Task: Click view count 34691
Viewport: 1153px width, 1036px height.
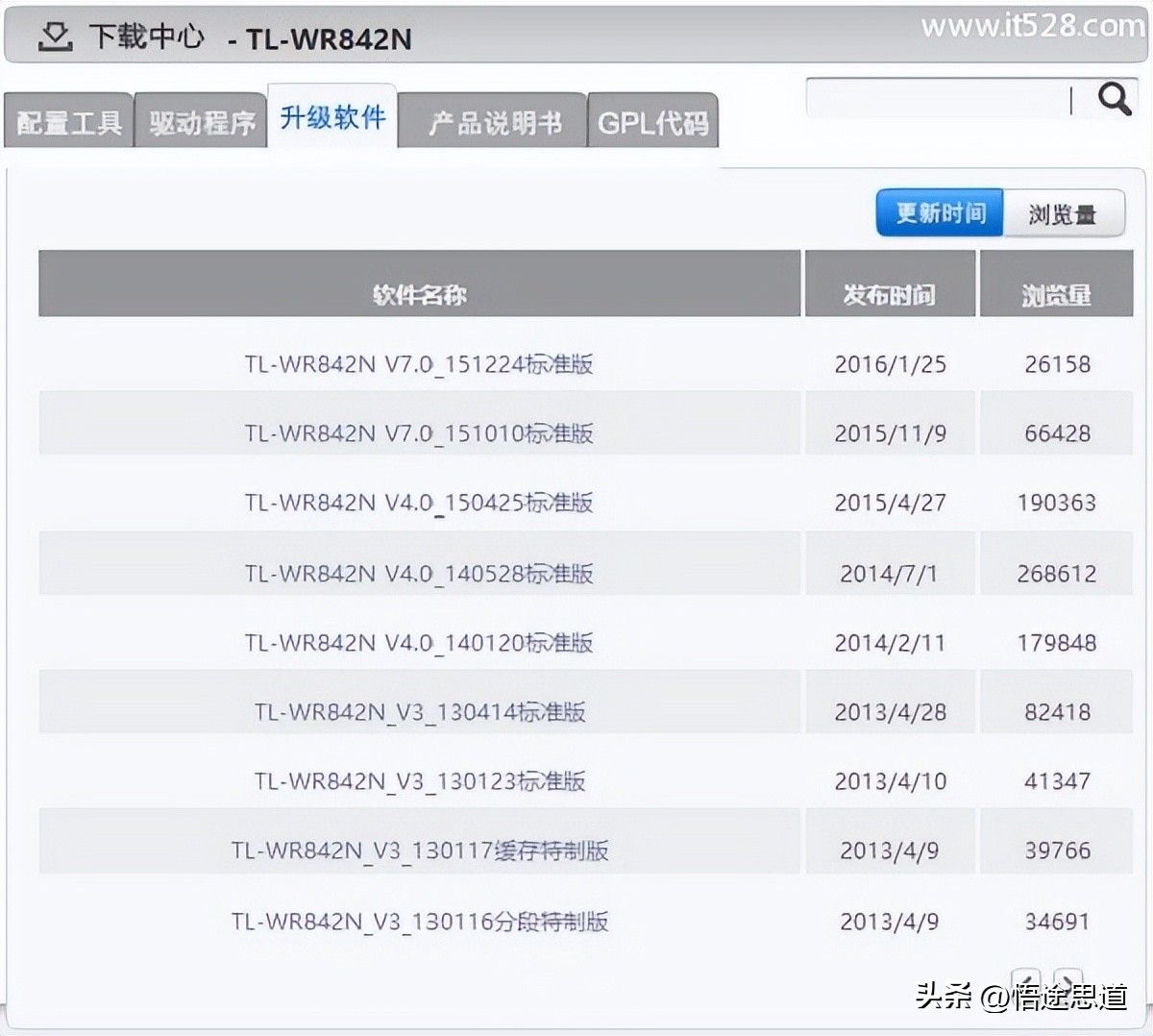Action: pyautogui.click(x=1057, y=922)
